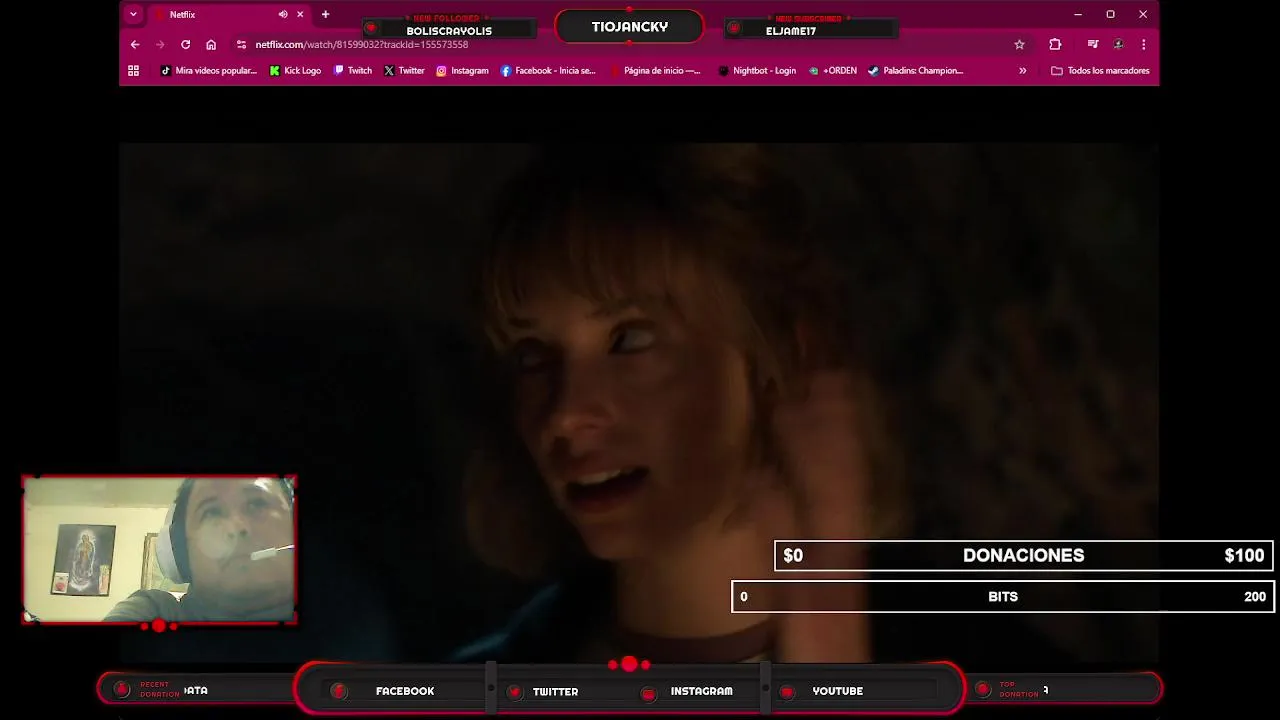Open a new browser tab
1280x720 pixels.
click(x=325, y=14)
